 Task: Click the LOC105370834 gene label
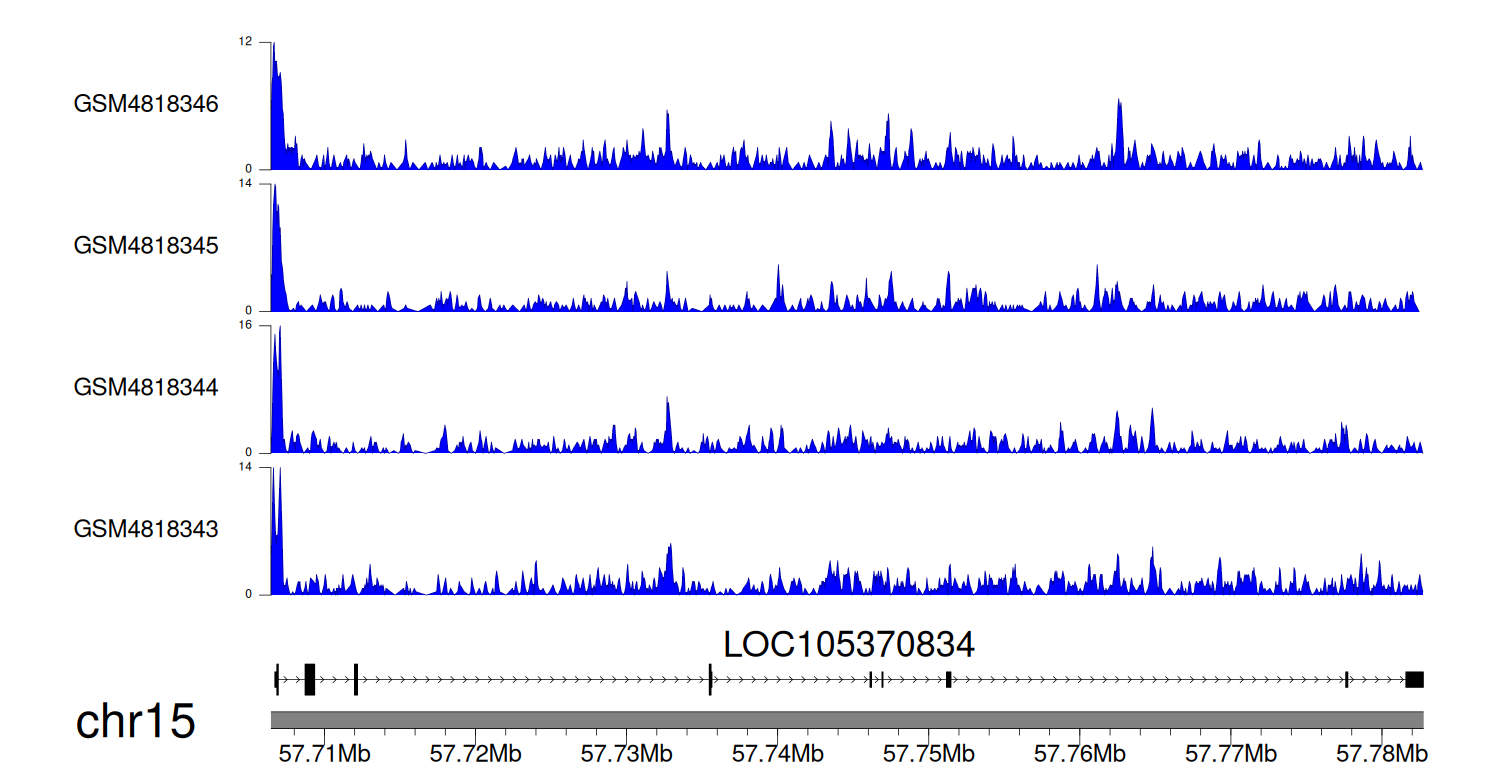(x=848, y=645)
